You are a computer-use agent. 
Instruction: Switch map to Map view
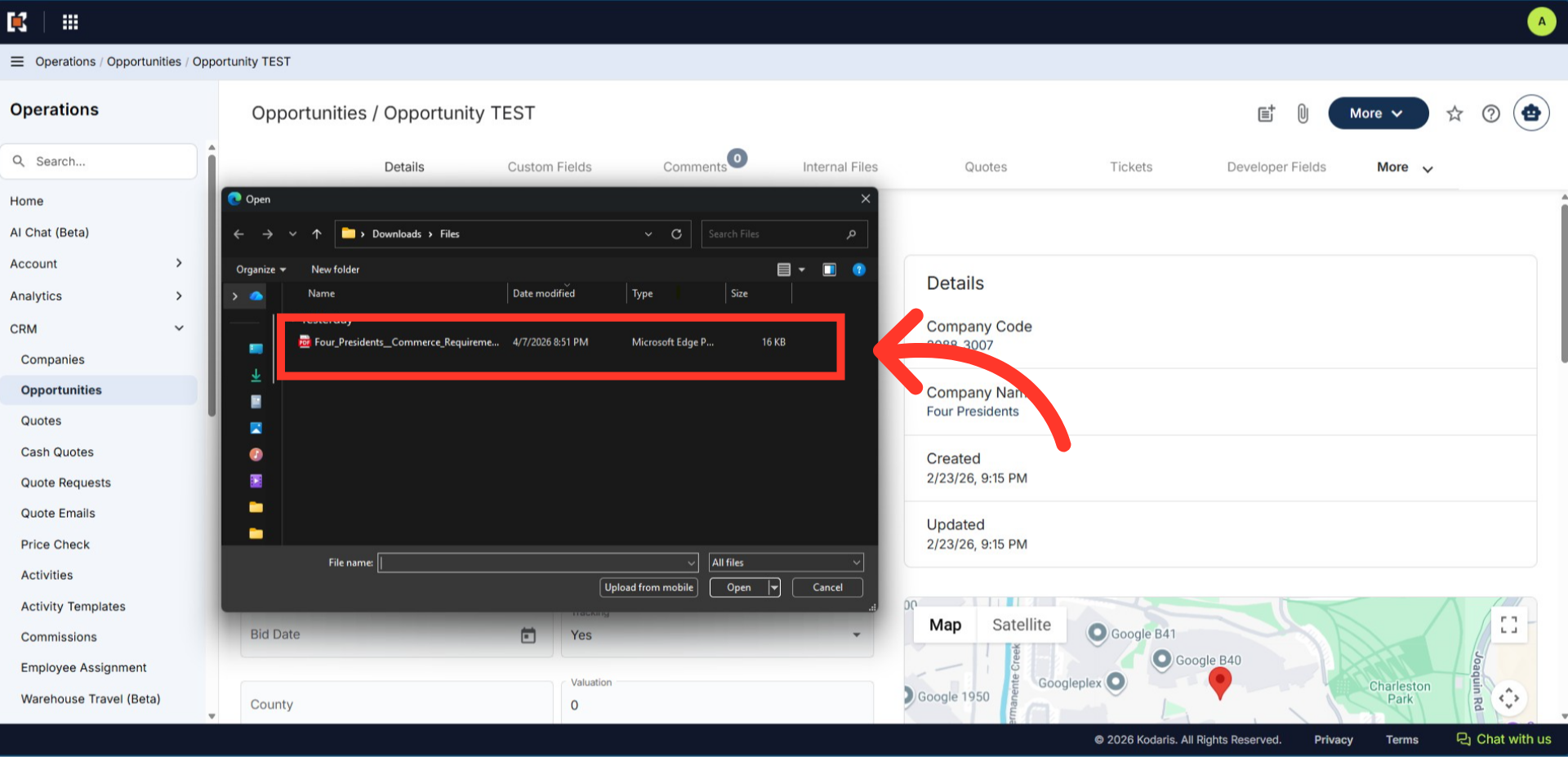click(x=945, y=625)
